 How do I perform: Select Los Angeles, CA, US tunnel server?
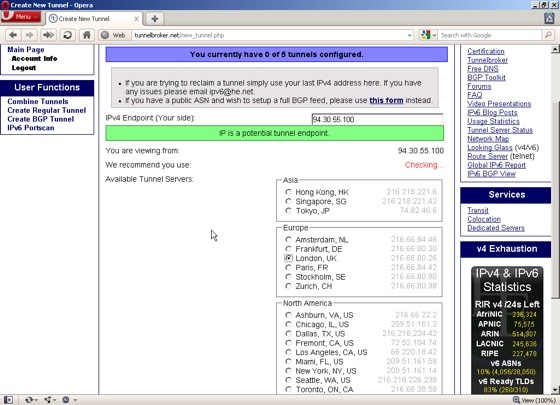coord(288,352)
